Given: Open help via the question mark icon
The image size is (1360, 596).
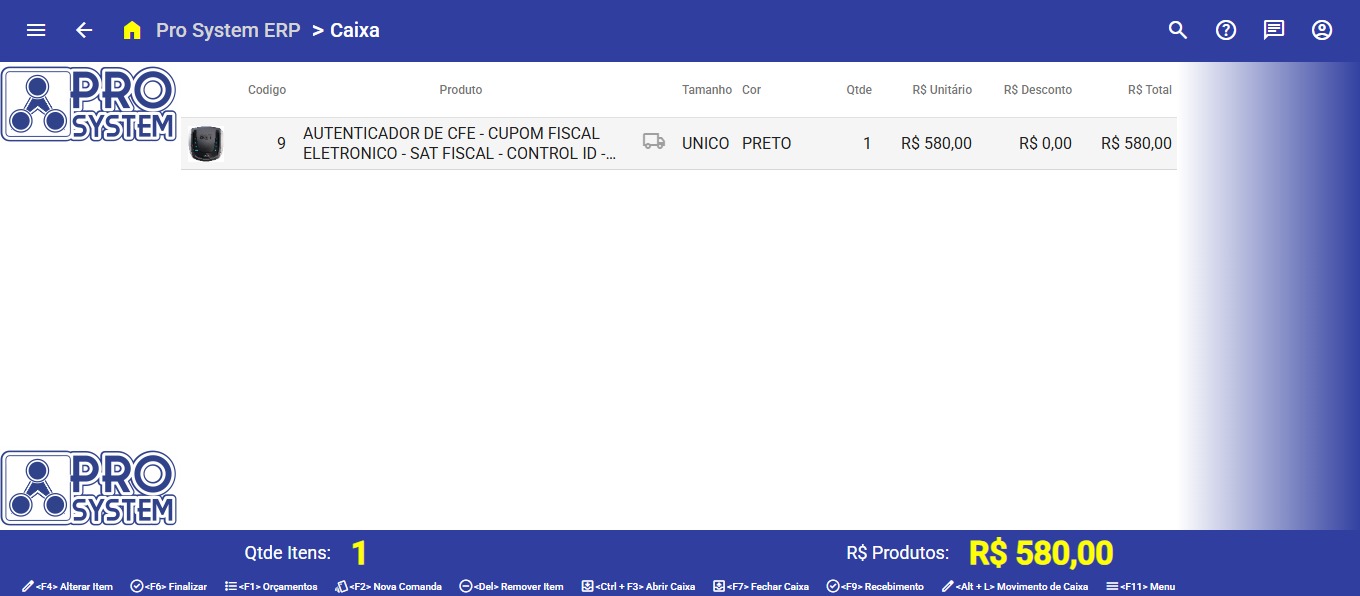Looking at the screenshot, I should click(x=1225, y=30).
